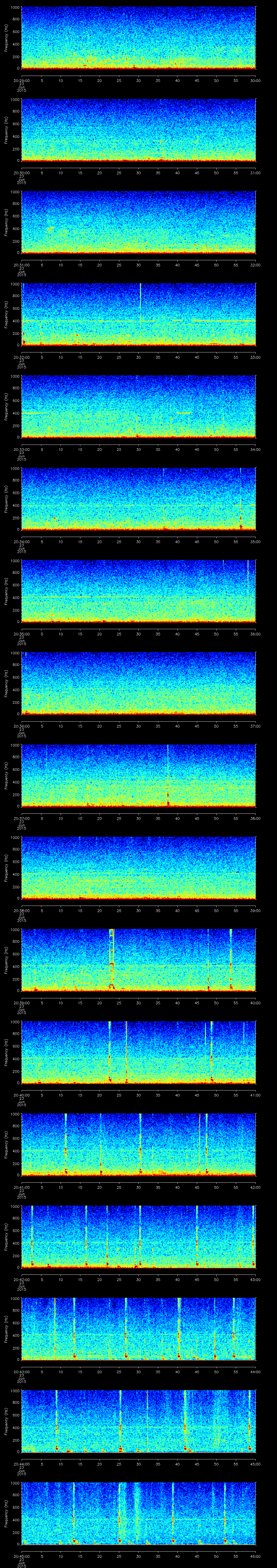Click the 20:42:00 start time label

coord(21,1279)
